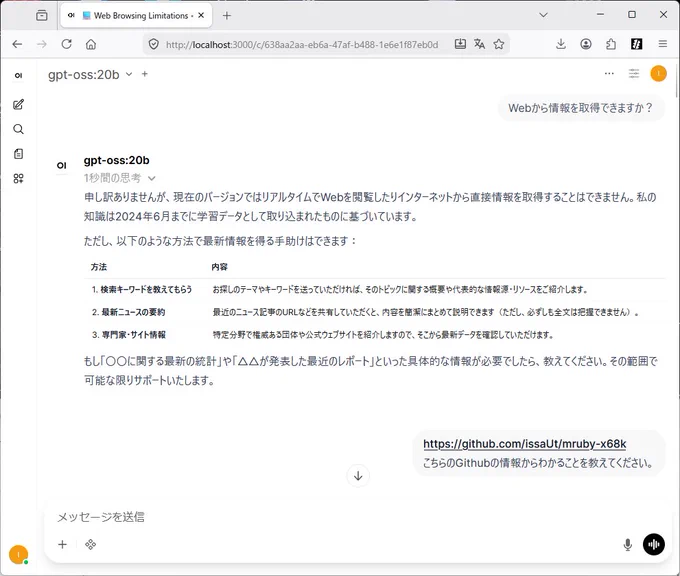This screenshot has height=576, width=680.
Task: Add another model with the plus icon
Action: pyautogui.click(x=145, y=74)
